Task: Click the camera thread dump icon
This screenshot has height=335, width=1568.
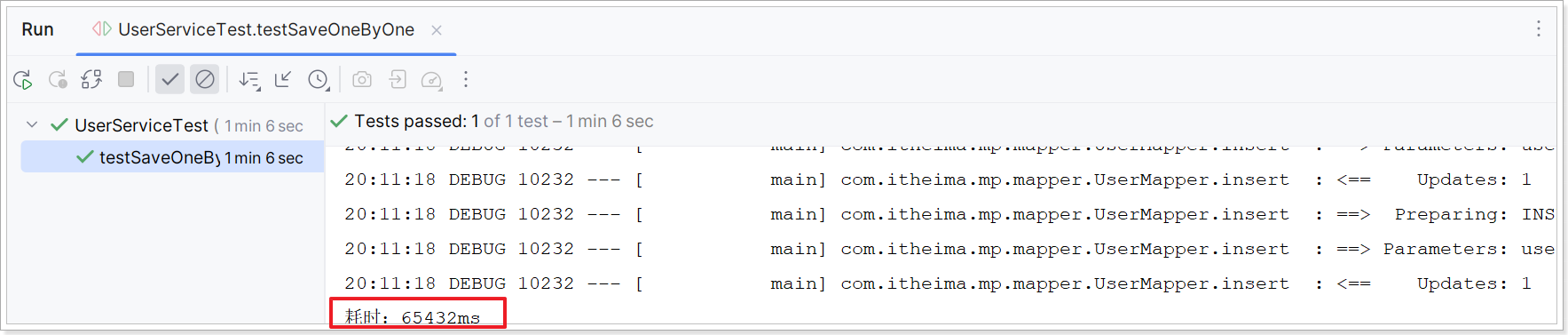Action: [x=362, y=79]
